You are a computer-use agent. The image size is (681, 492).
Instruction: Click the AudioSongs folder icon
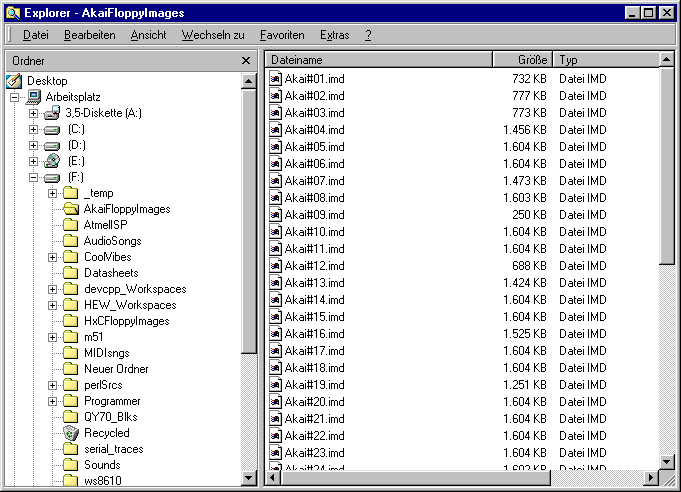pos(70,241)
